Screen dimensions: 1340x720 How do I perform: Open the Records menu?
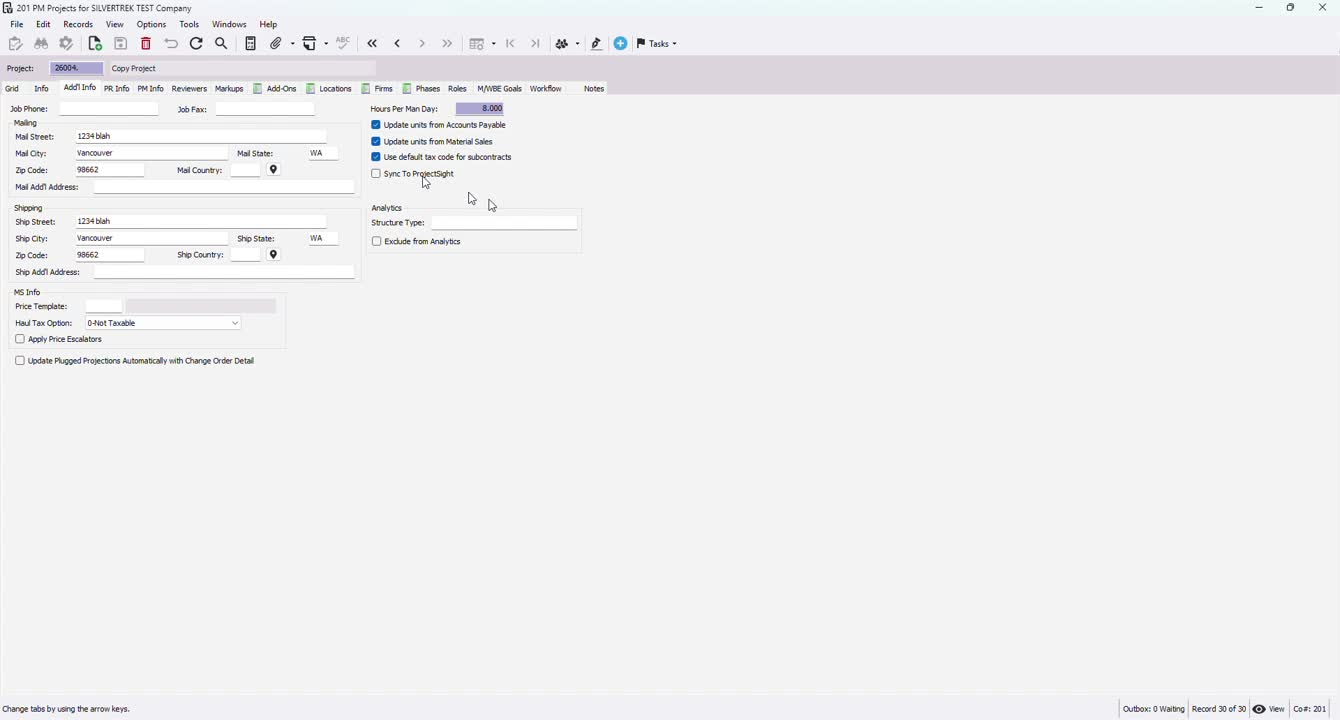pos(78,25)
